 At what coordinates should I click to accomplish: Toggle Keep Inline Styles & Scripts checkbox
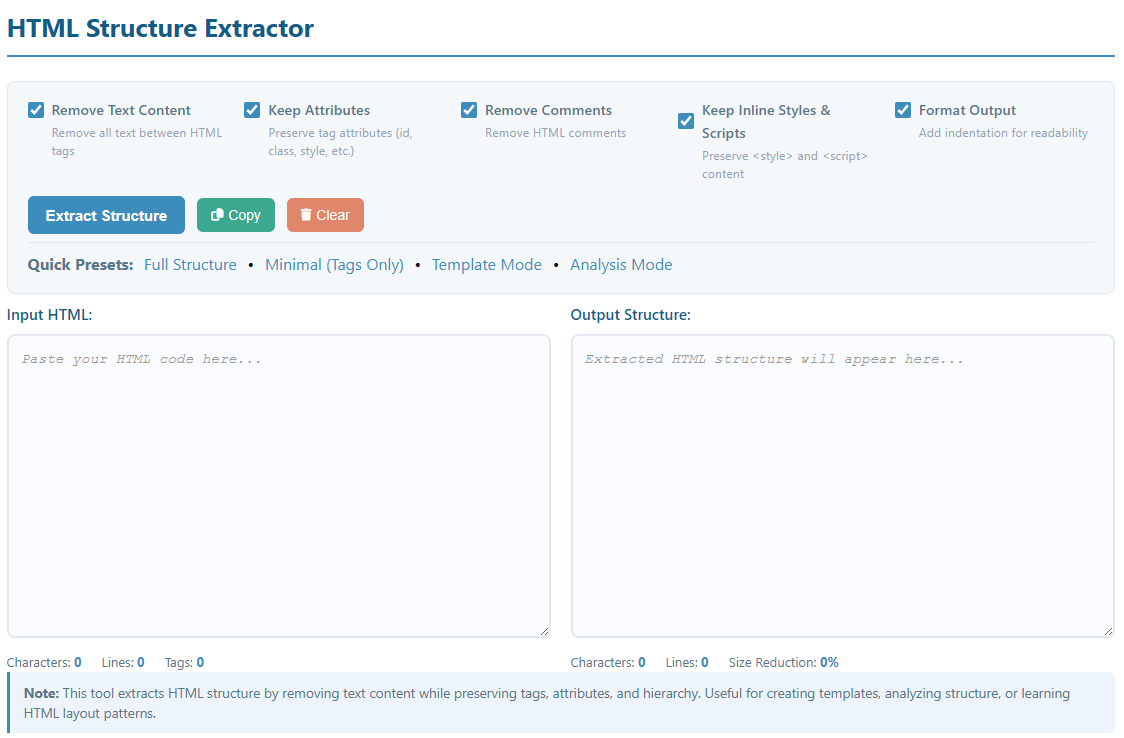(x=686, y=121)
